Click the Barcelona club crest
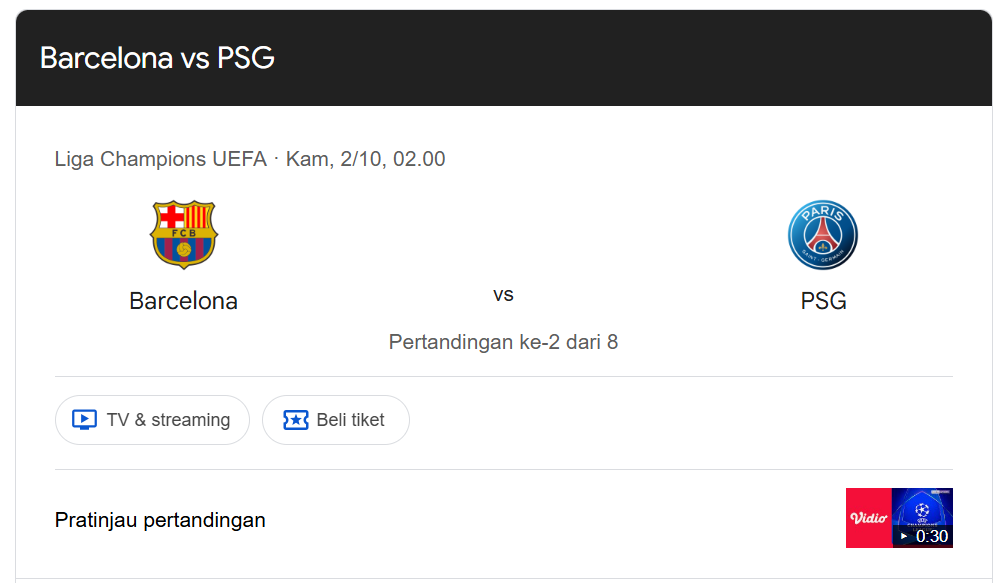 tap(183, 235)
